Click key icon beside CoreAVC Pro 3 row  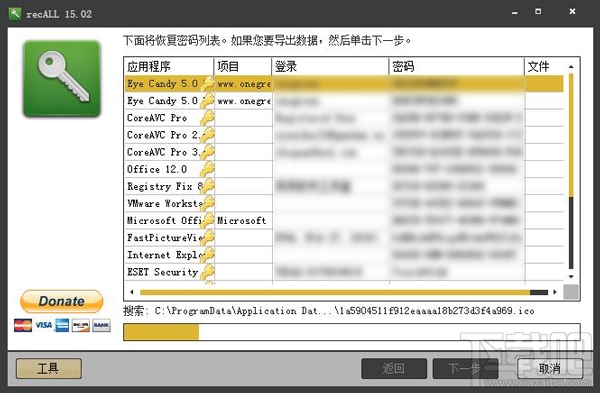(208, 152)
